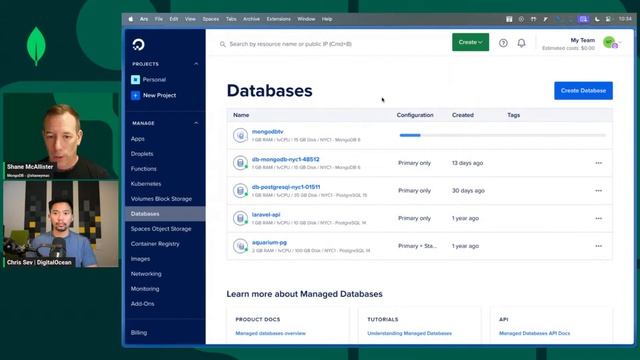
Task: Open more options for db-postgresql-nyc1-01511
Action: [x=598, y=191]
